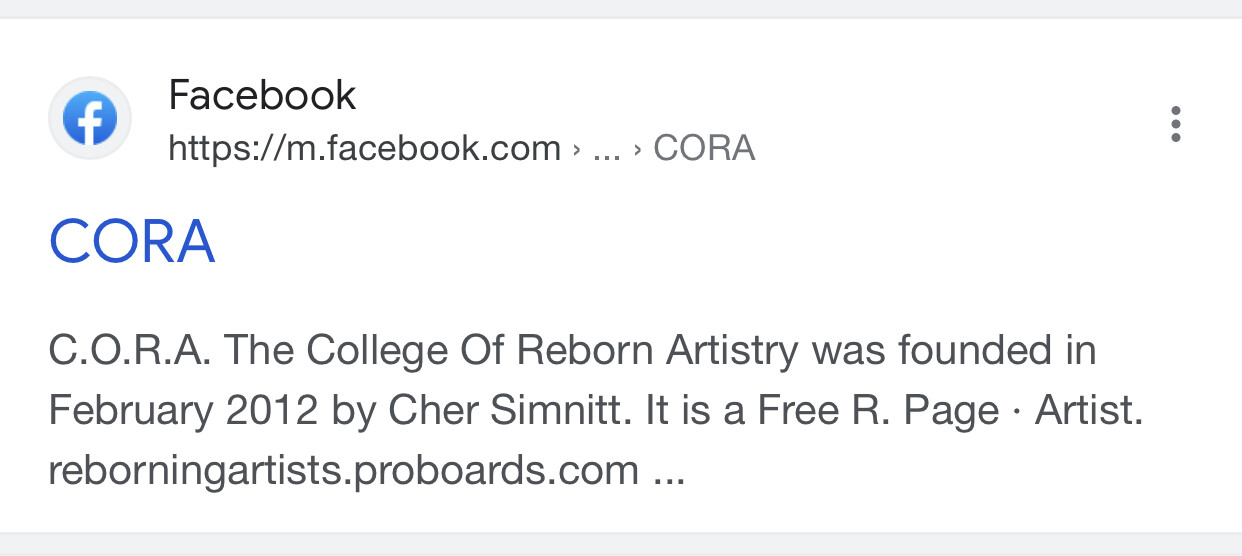Viewport: 1242px width, 556px height.
Task: Click the C.O.R.A. abbreviation in the snippet
Action: (x=129, y=351)
